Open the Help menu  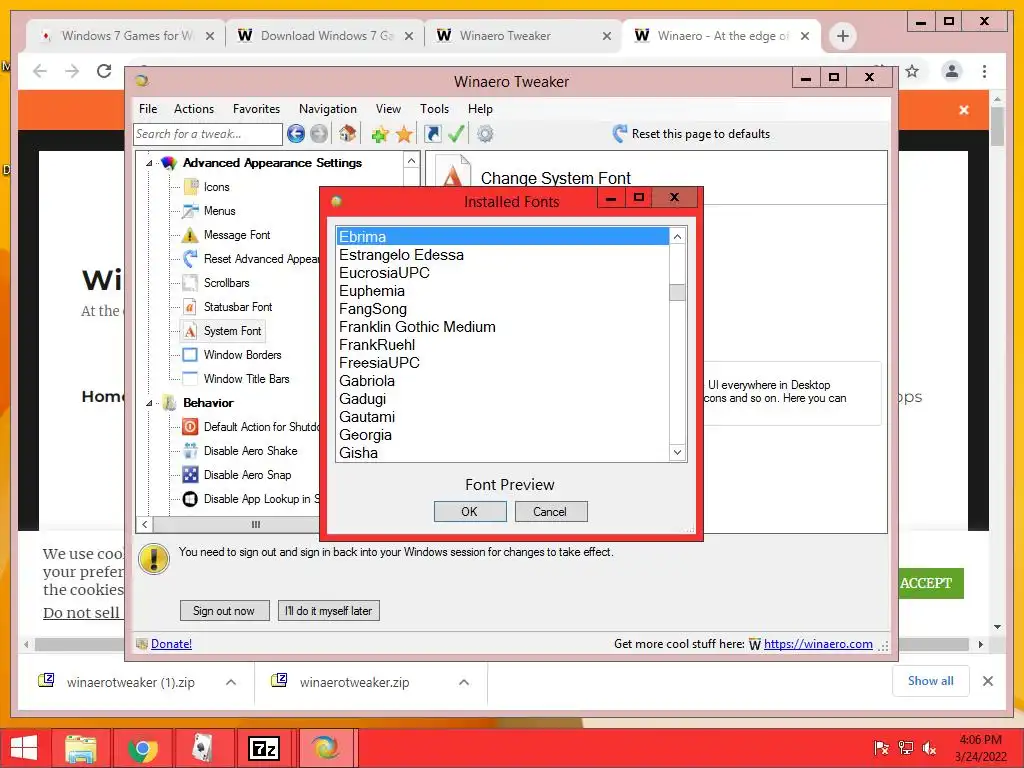pyautogui.click(x=480, y=109)
